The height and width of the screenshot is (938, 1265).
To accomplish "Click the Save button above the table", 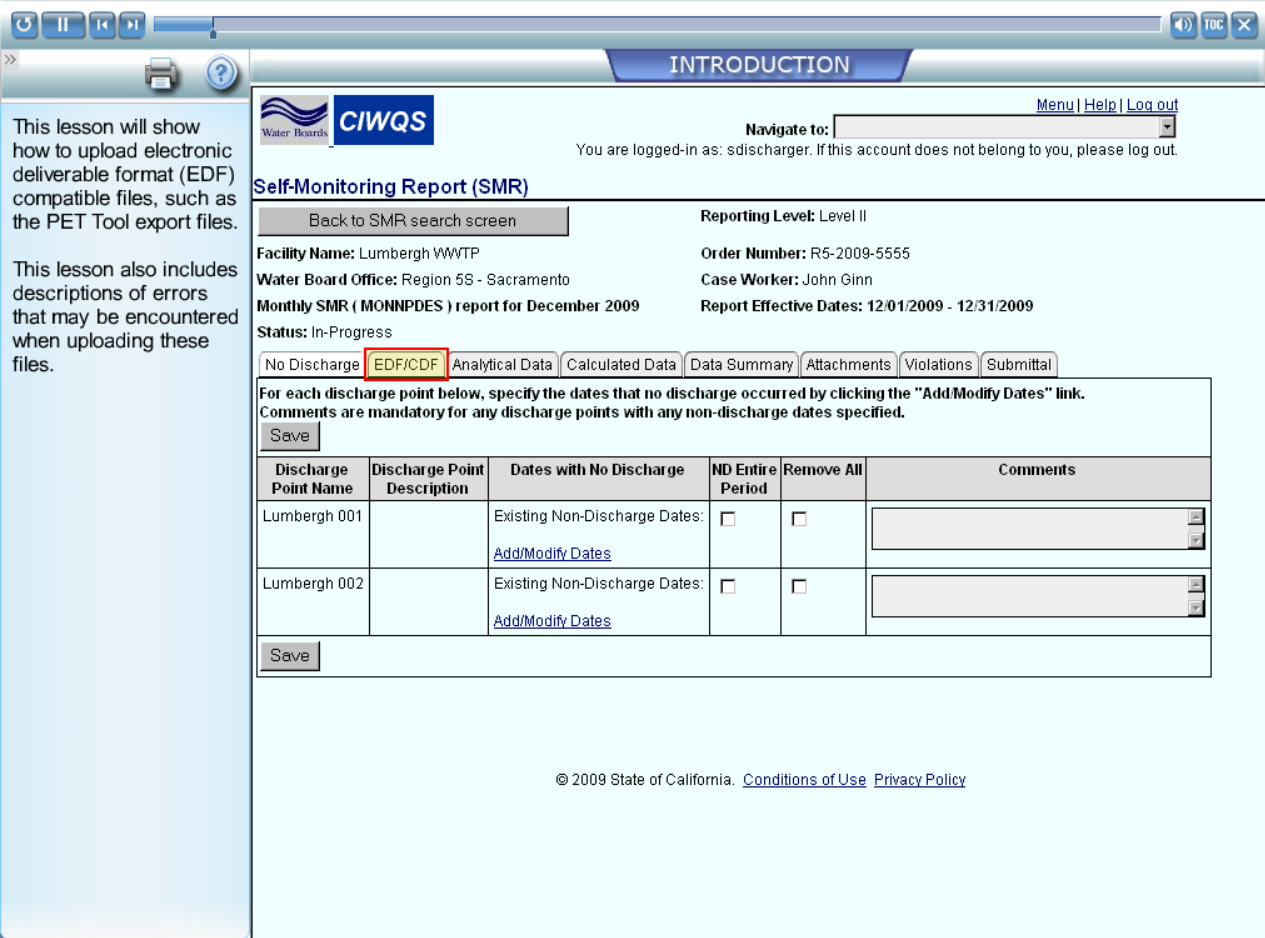I will 290,436.
